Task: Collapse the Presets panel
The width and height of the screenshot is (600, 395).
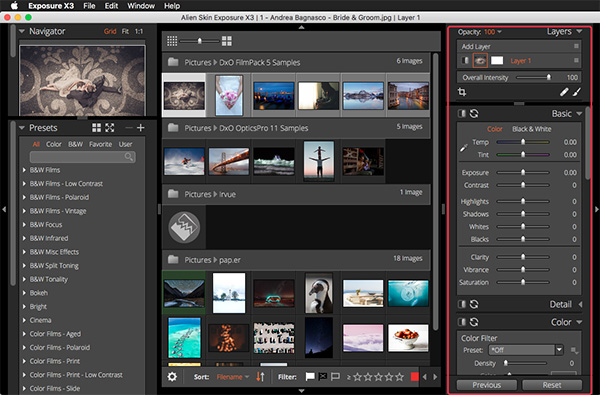Action: [21, 127]
